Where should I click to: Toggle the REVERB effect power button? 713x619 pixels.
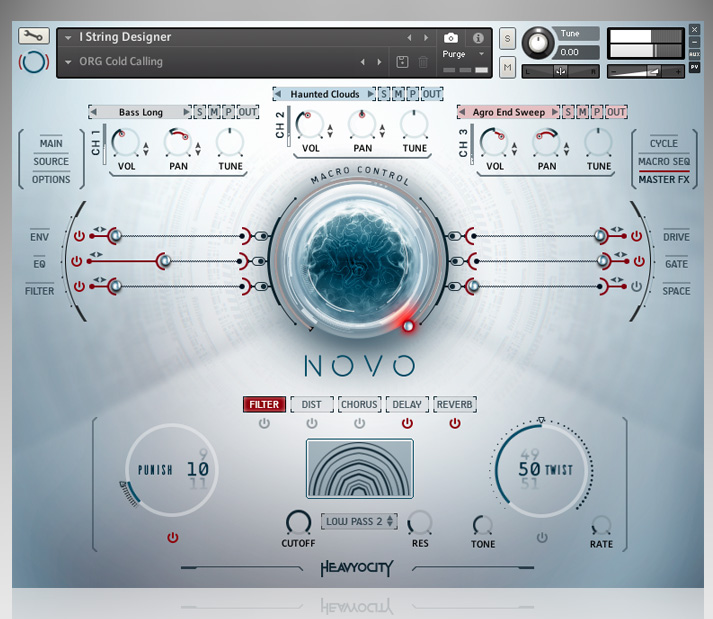pos(455,423)
